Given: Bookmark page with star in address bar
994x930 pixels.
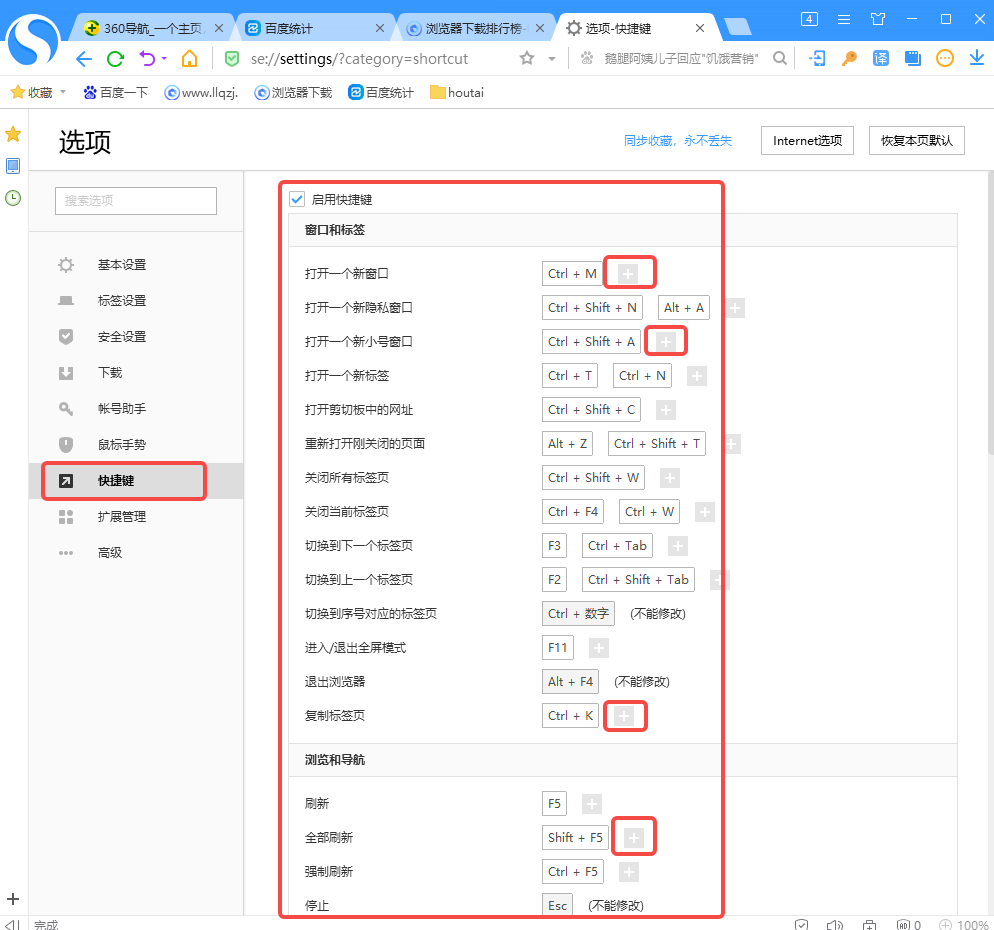Looking at the screenshot, I should 527,58.
